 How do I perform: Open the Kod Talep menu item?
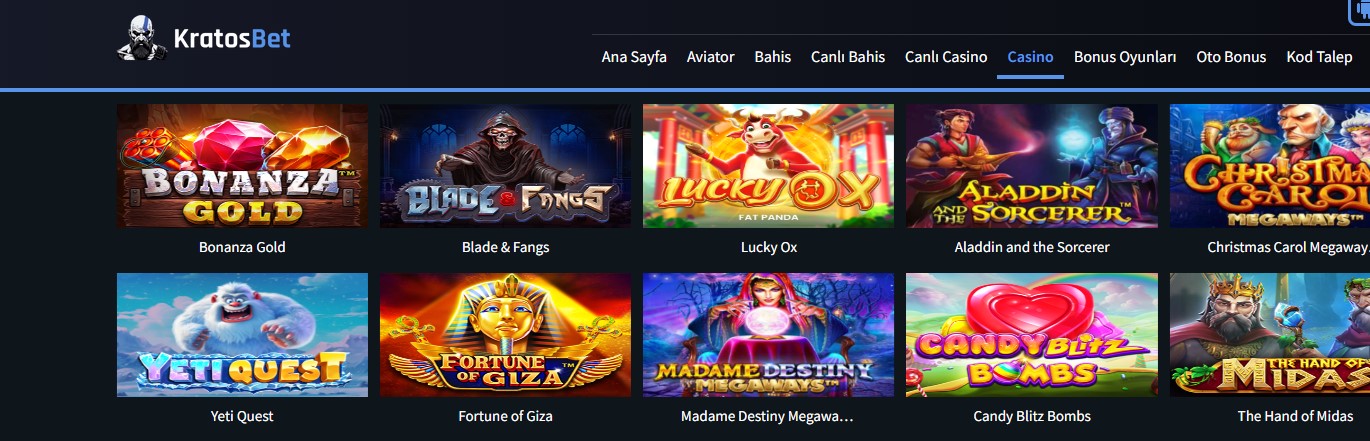pyautogui.click(x=1319, y=57)
